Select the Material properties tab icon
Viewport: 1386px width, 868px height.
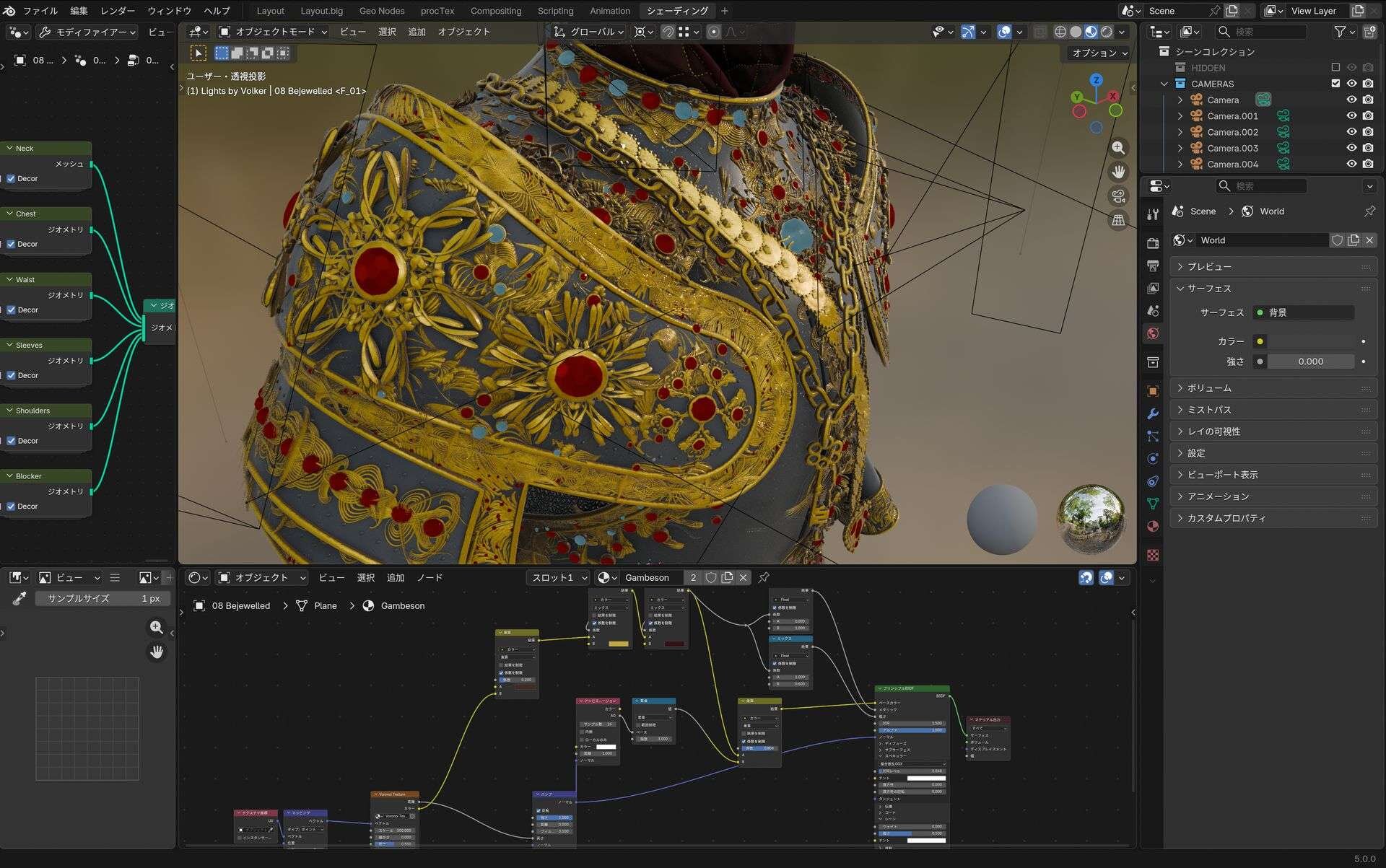[1153, 526]
